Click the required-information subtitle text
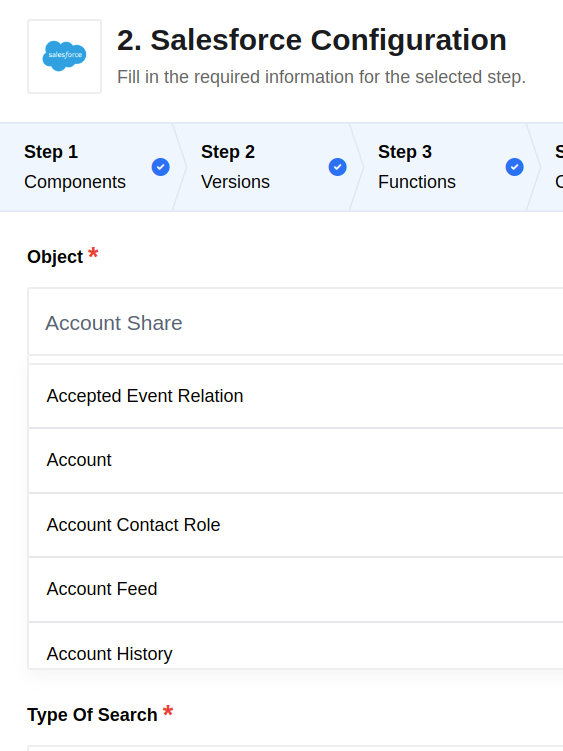Viewport: 563px width, 751px height. click(322, 77)
